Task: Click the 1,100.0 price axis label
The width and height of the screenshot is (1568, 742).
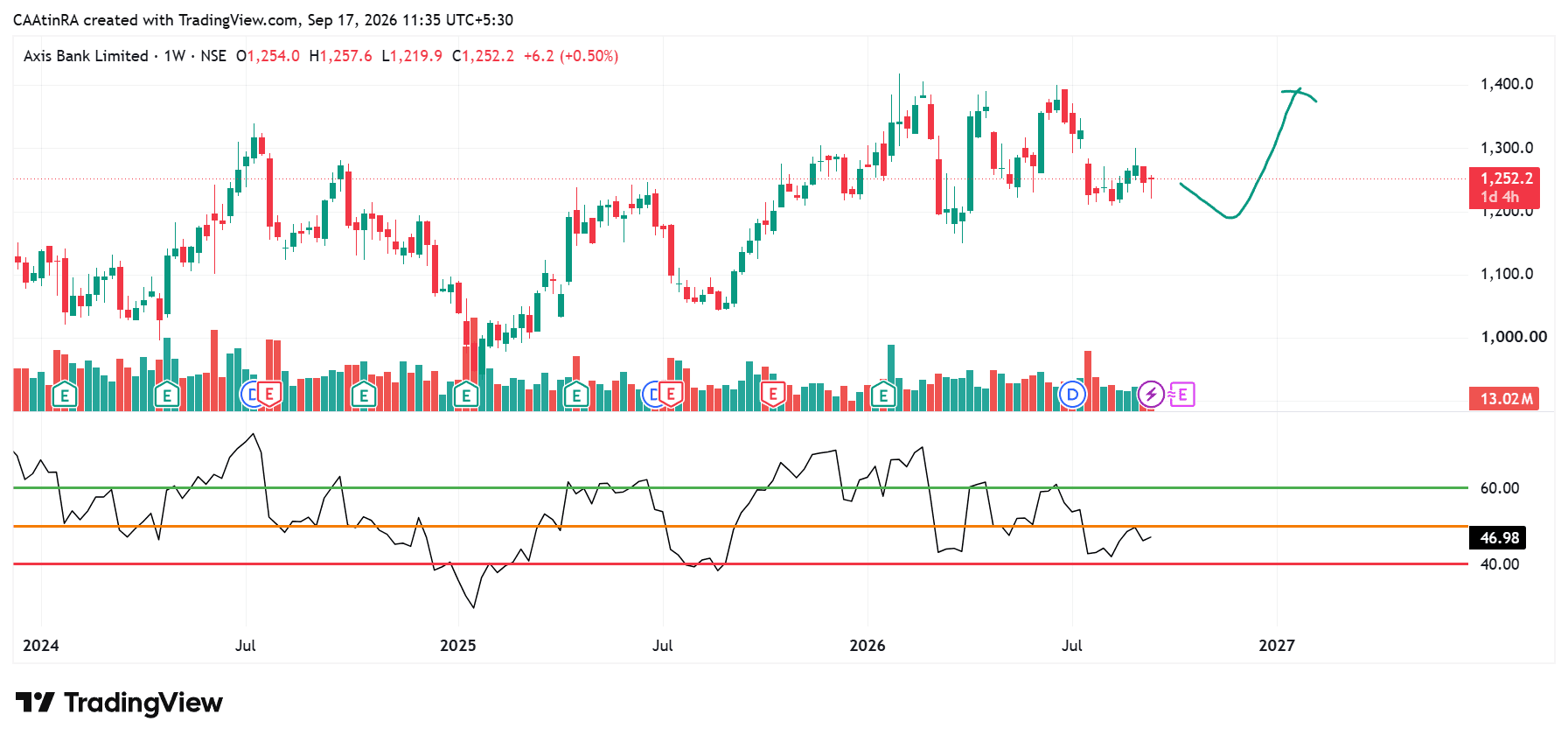Action: click(x=1507, y=274)
